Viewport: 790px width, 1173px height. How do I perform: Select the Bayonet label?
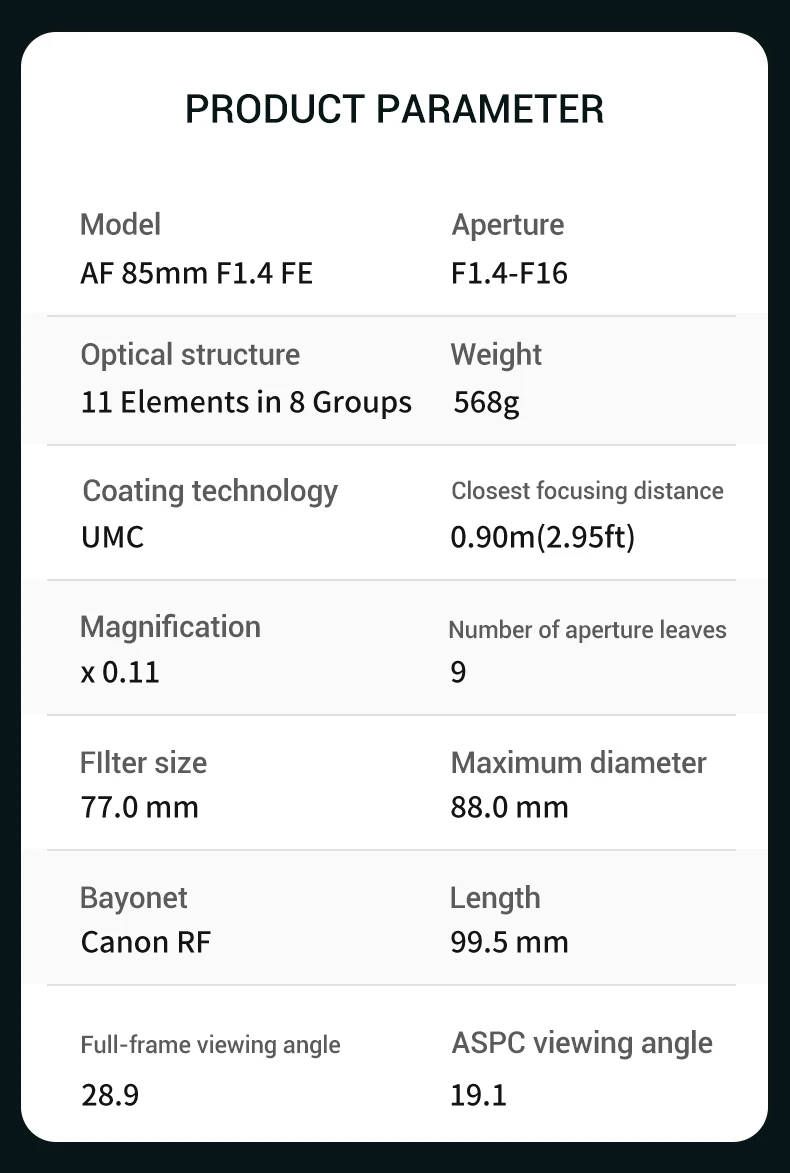133,898
